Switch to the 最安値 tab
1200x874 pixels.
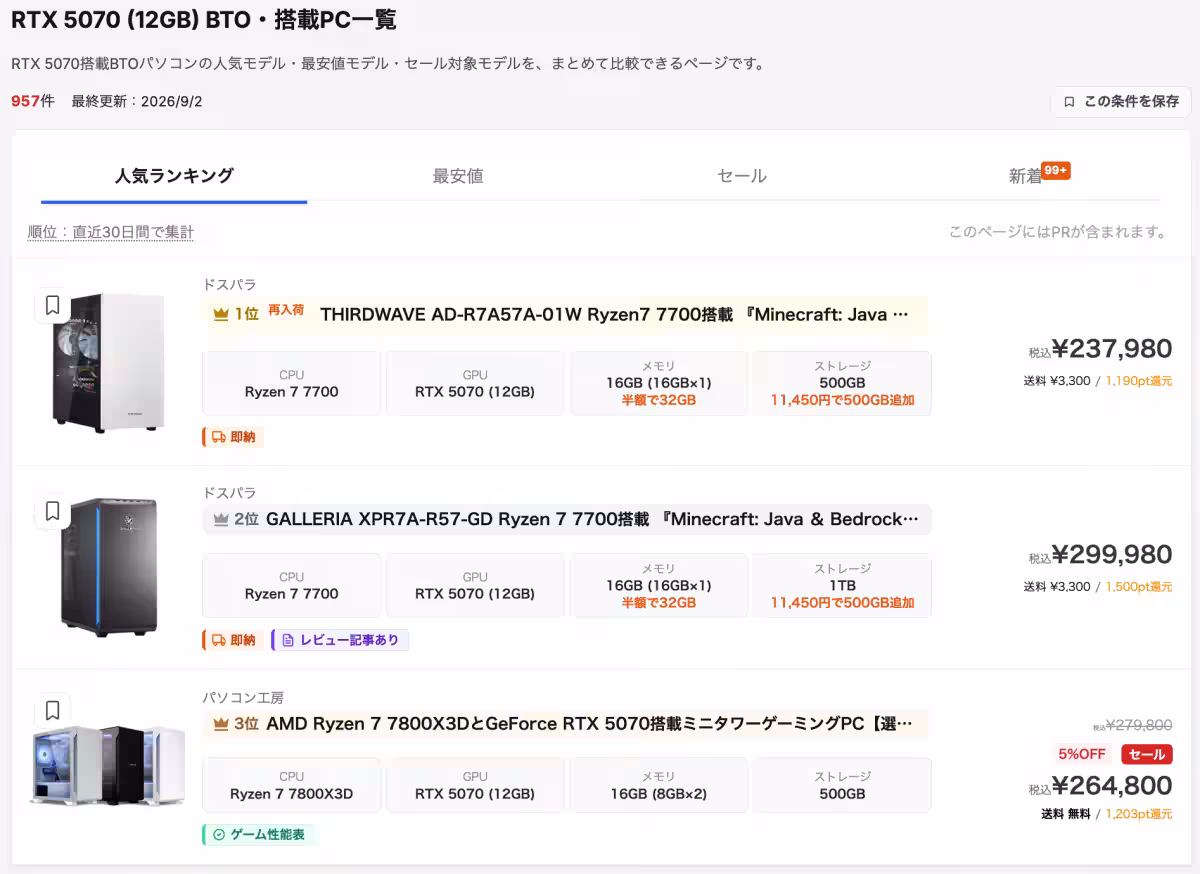coord(458,176)
